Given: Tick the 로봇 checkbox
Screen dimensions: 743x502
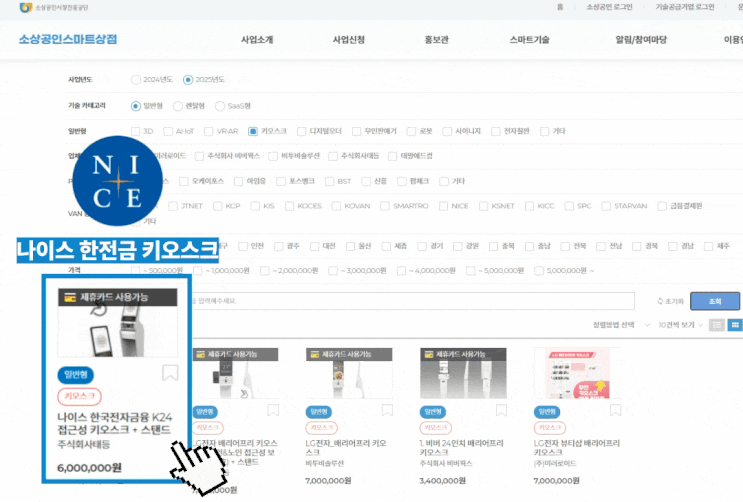Looking at the screenshot, I should [x=411, y=131].
